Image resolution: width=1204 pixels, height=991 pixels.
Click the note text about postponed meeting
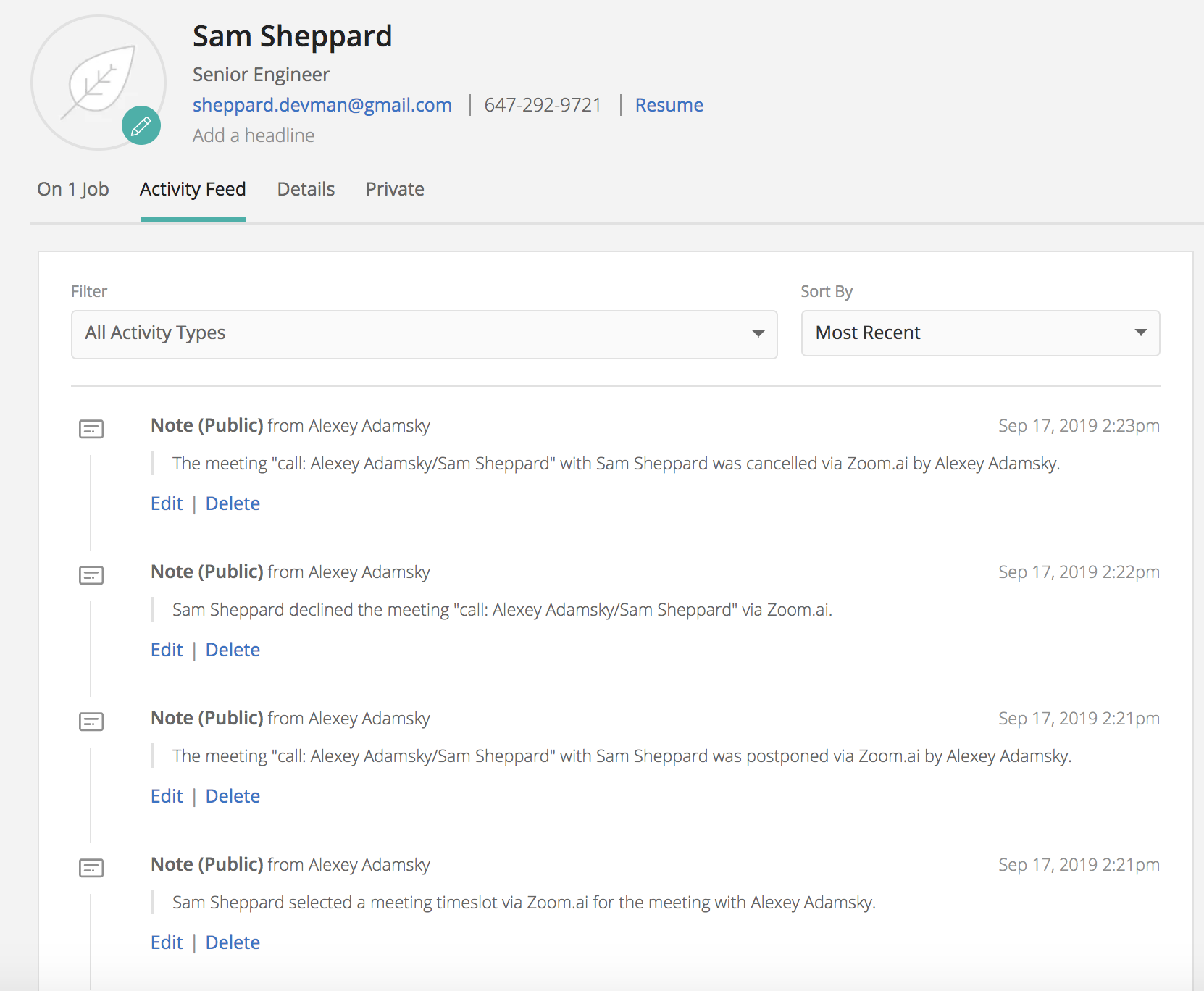click(622, 756)
